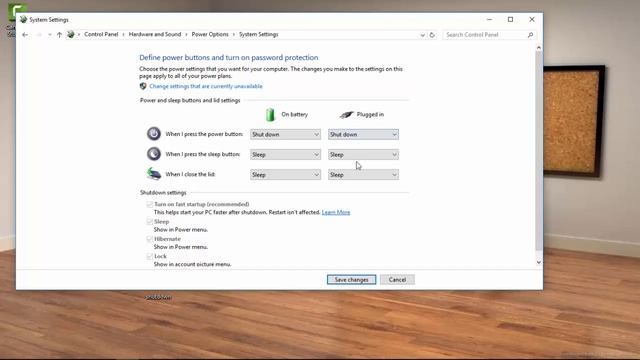Open Change settings that are currently unavailable
The width and height of the screenshot is (640, 360).
tap(206, 86)
